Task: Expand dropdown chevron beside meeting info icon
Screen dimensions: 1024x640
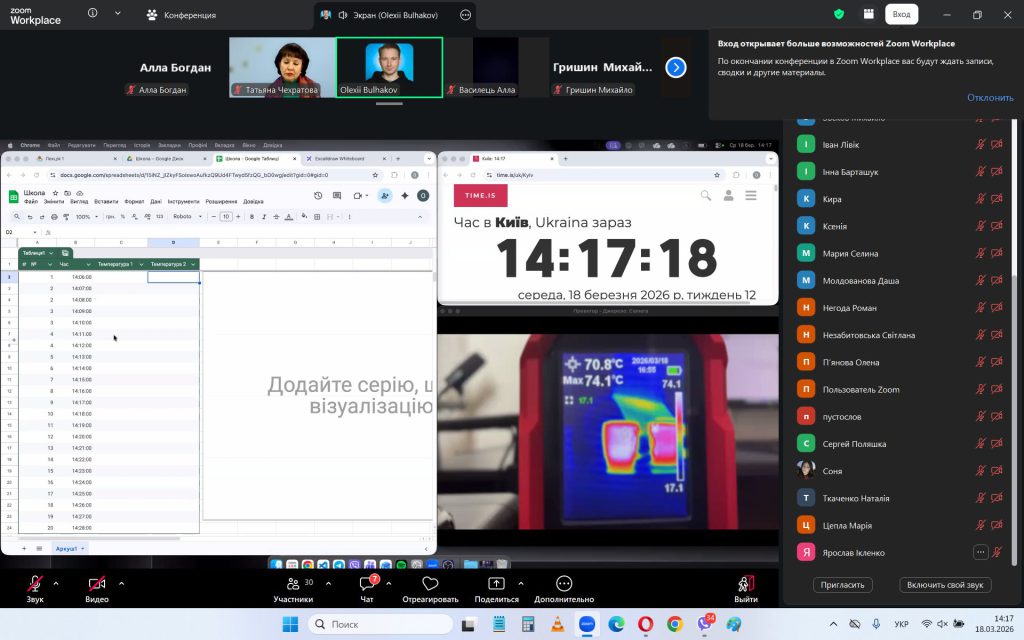Action: click(118, 13)
